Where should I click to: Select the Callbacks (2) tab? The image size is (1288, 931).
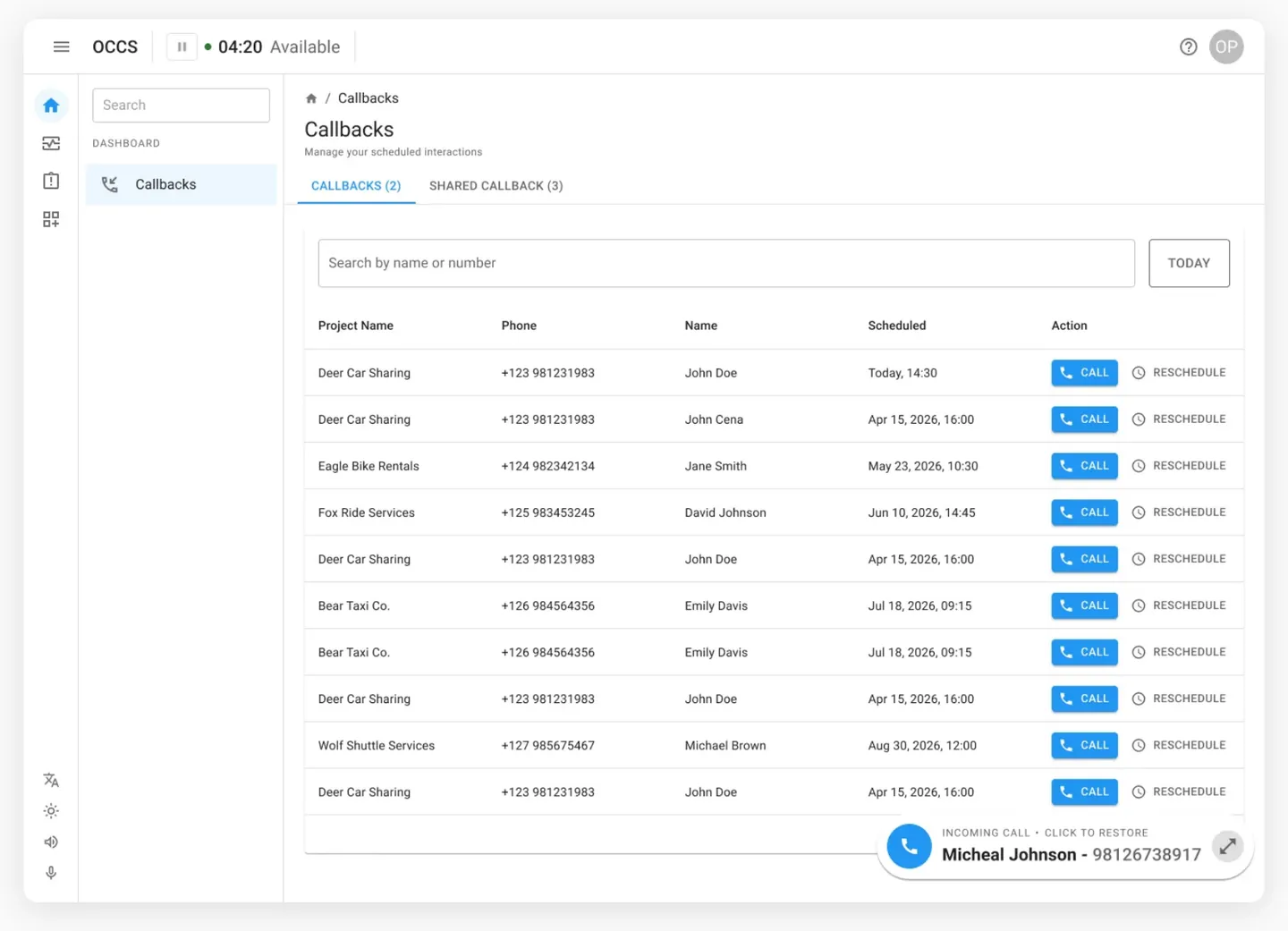click(x=356, y=186)
